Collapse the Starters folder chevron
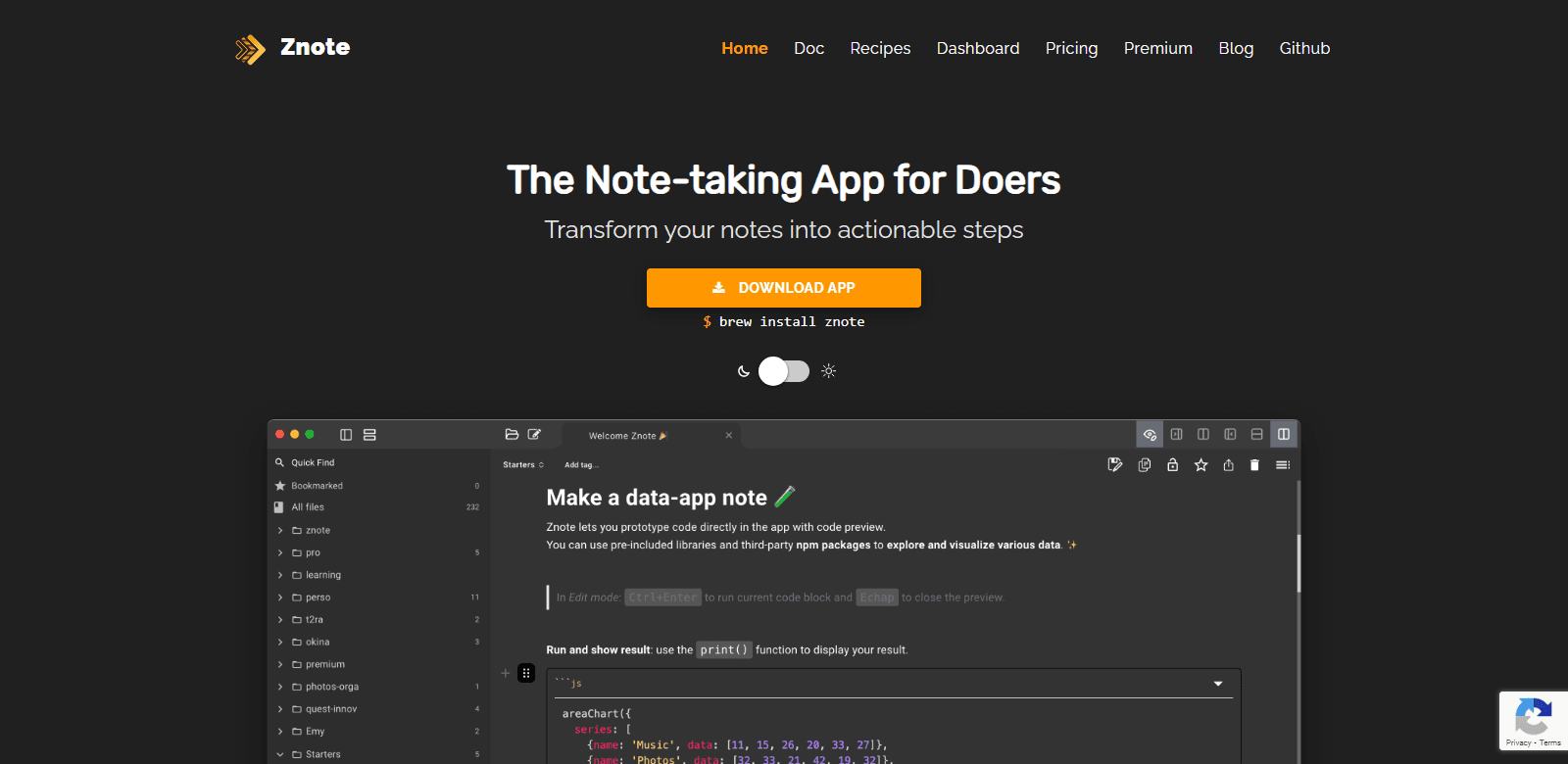Image resolution: width=1568 pixels, height=764 pixels. coord(280,754)
